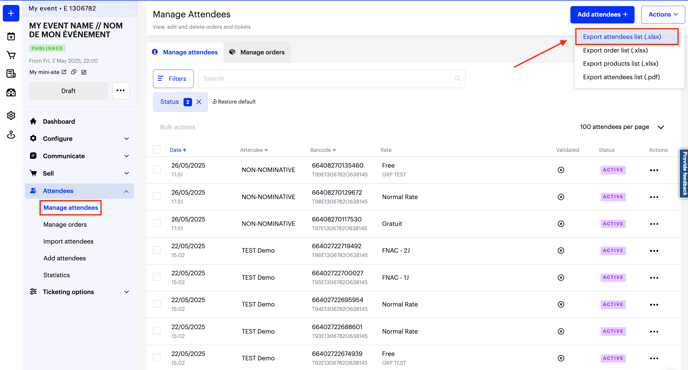Click validated icon for barcode 66408270135460

pos(561,170)
